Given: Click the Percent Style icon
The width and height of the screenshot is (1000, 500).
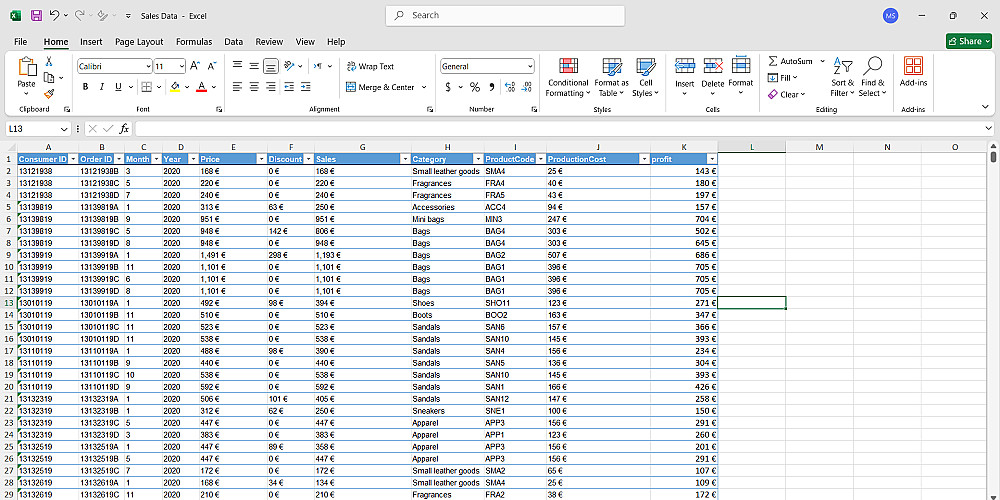Looking at the screenshot, I should click(x=475, y=87).
